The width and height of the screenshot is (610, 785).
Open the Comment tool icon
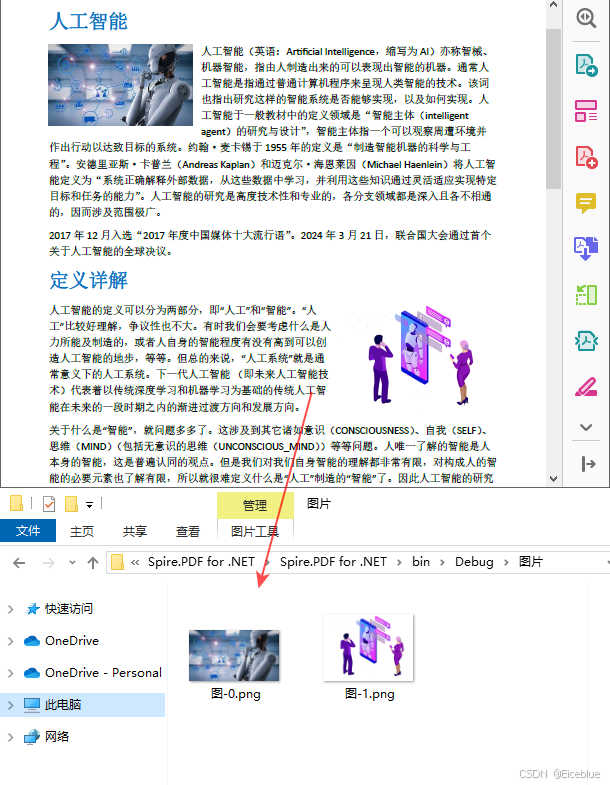[x=585, y=203]
